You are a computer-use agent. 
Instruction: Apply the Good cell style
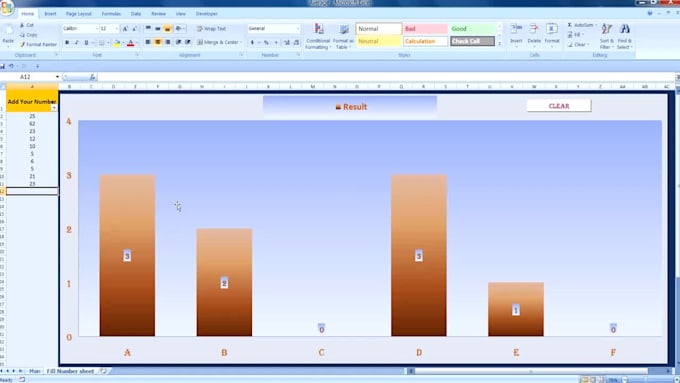coord(472,29)
